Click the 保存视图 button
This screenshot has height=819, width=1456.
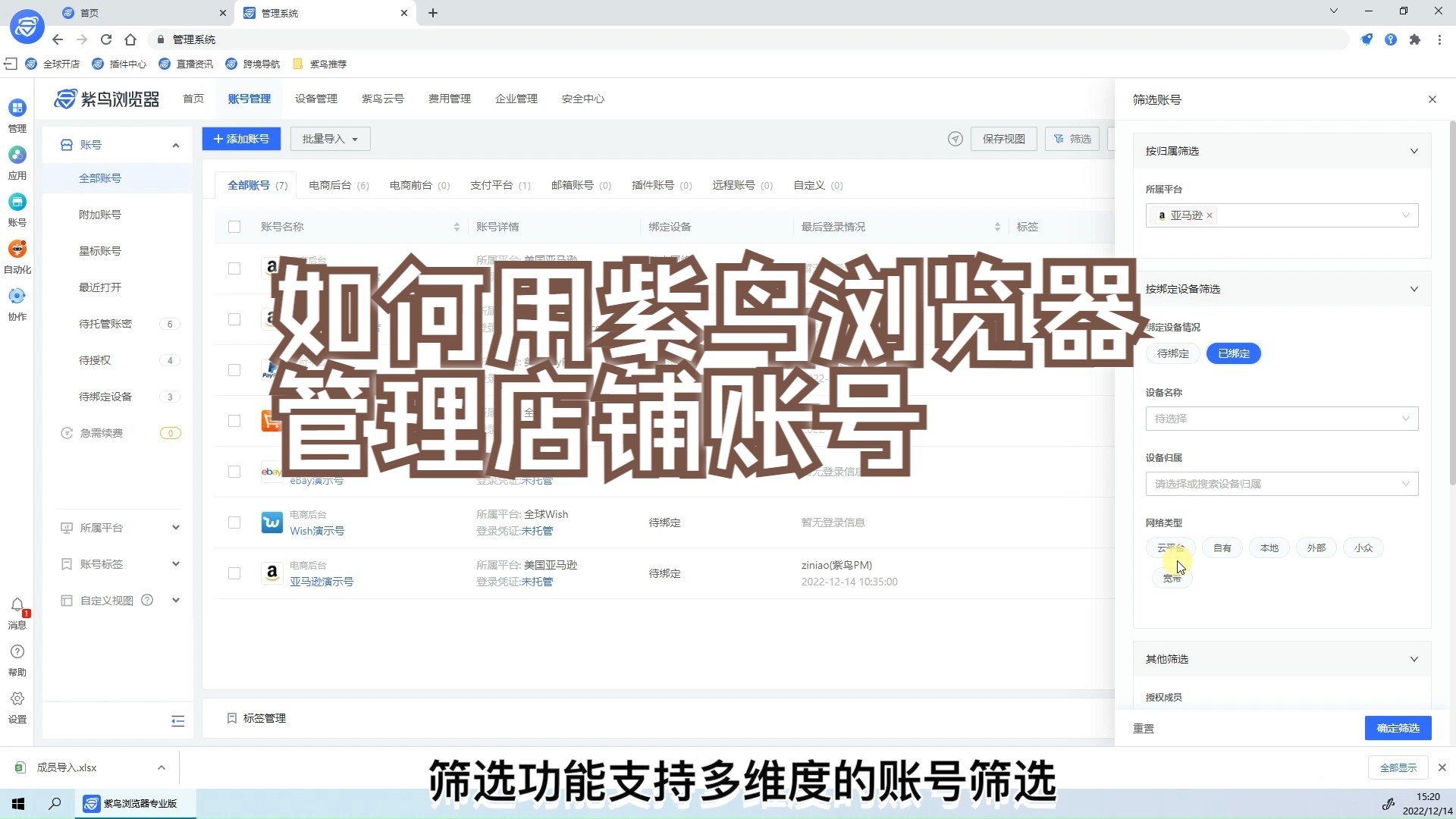1003,139
